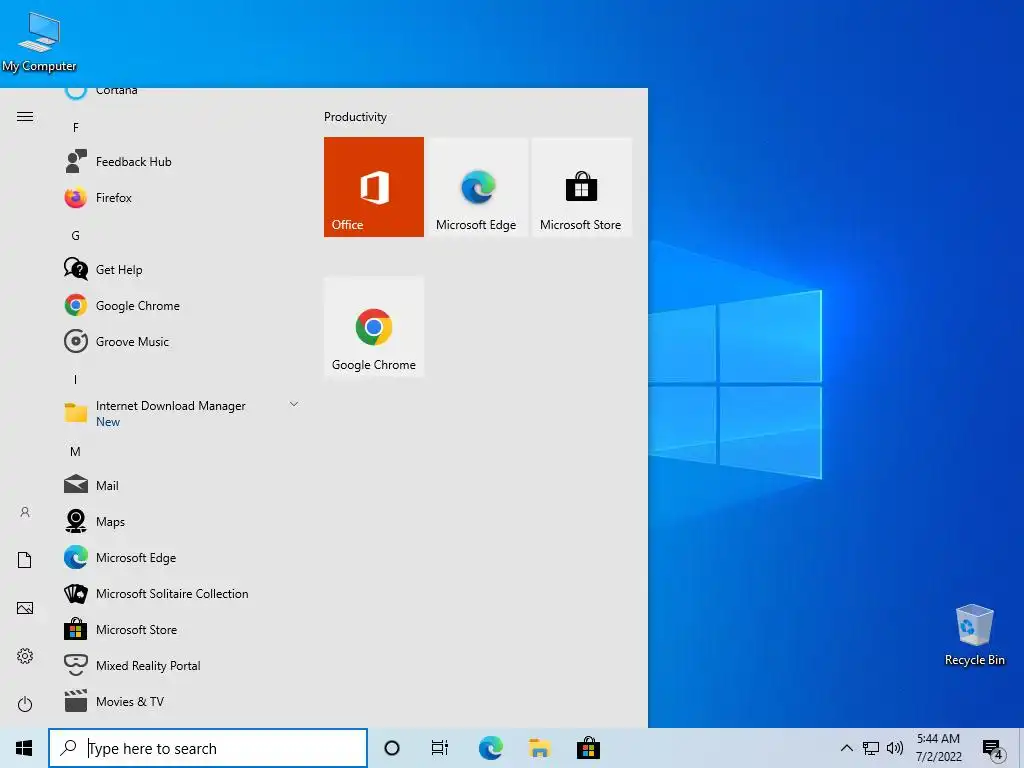Open Edge from the taskbar
This screenshot has width=1024, height=768.
pos(490,748)
